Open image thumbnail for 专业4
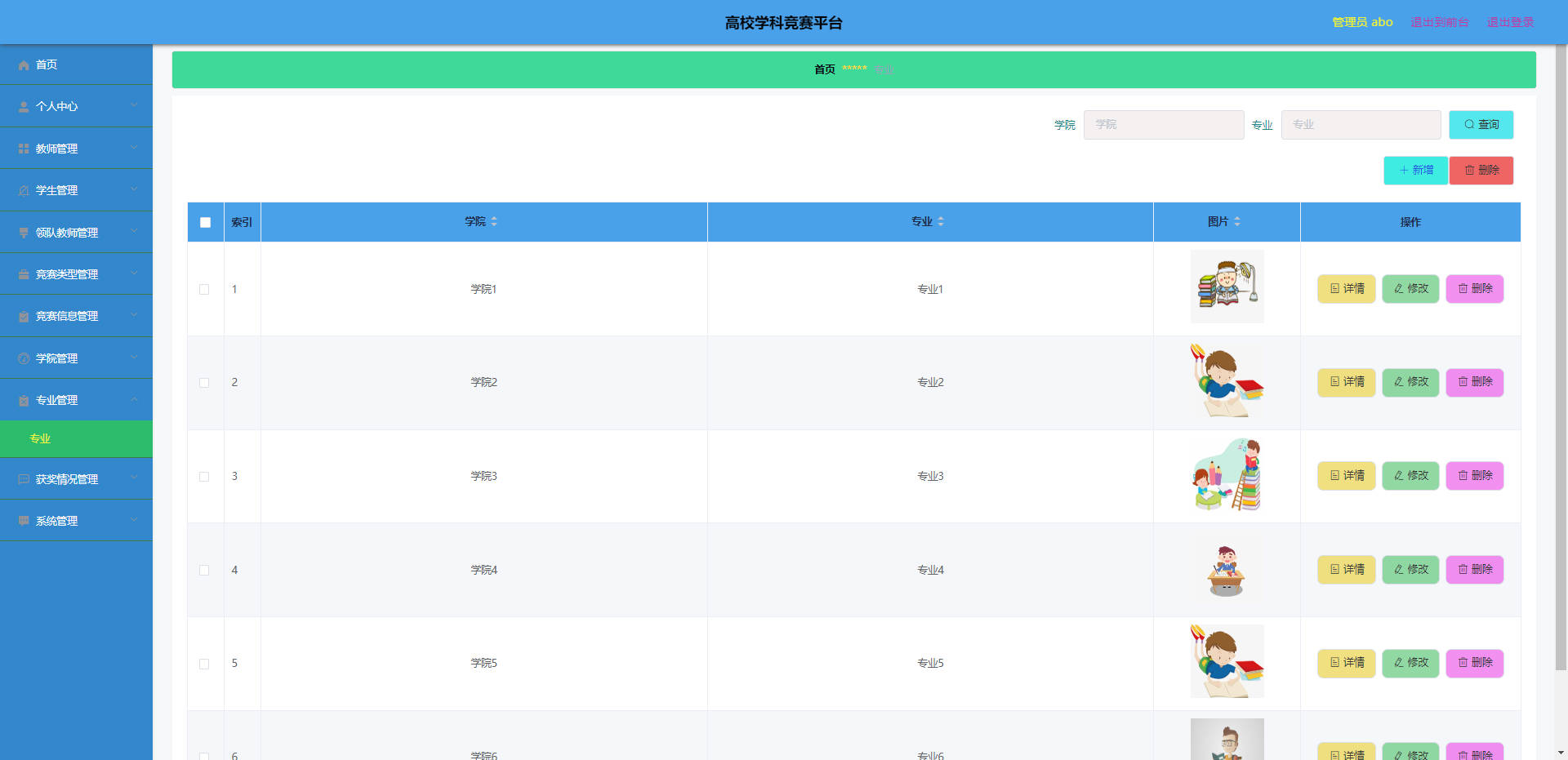The height and width of the screenshot is (760, 1568). point(1227,568)
